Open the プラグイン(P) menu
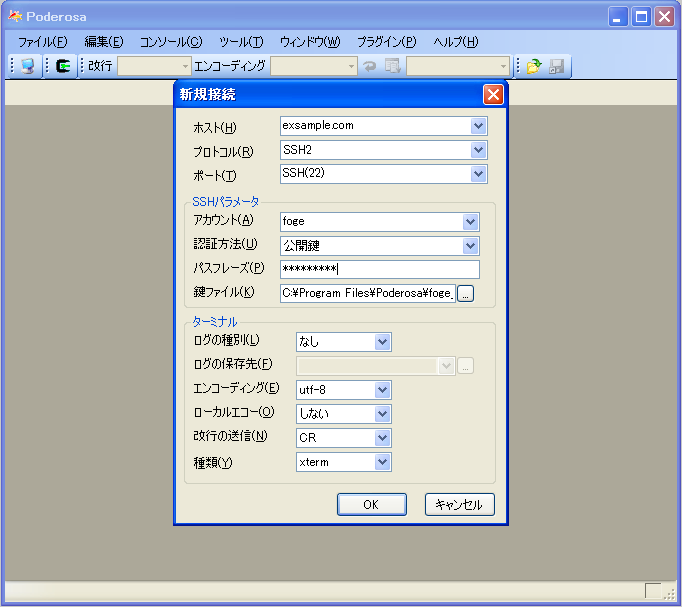Image resolution: width=682 pixels, height=607 pixels. coord(387,42)
